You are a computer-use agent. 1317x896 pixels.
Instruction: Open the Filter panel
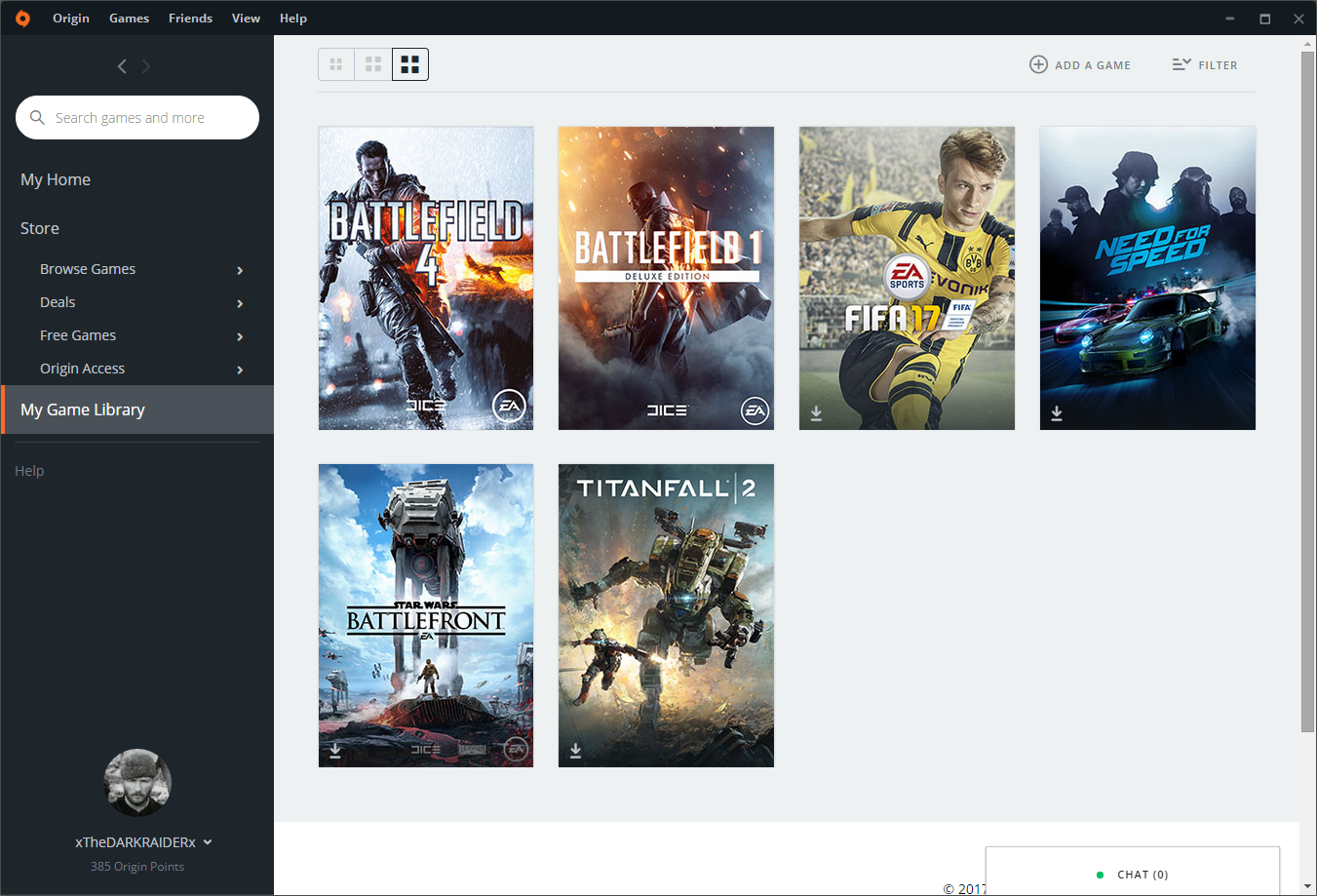pos(1205,64)
